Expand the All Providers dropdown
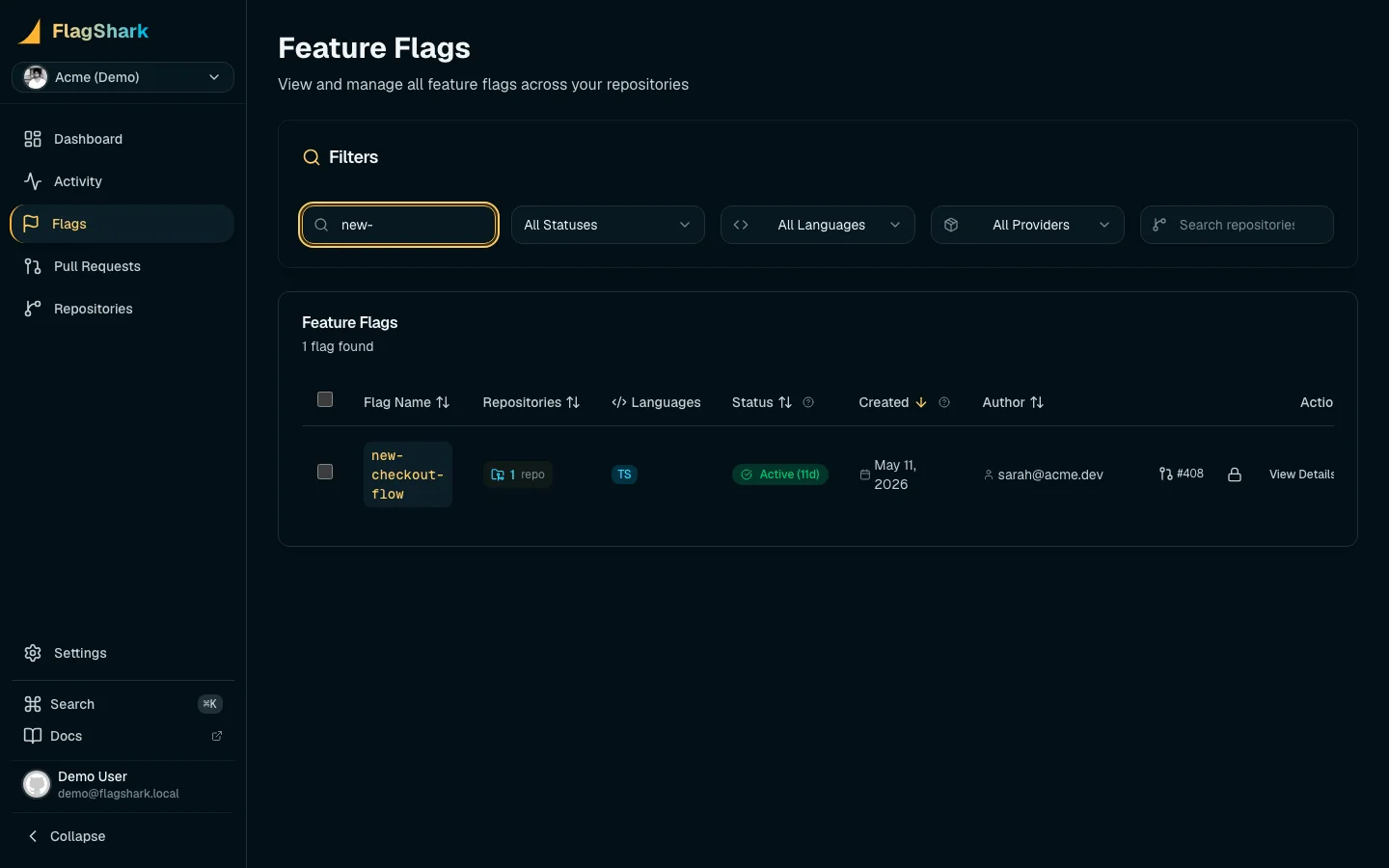The image size is (1389, 868). [1027, 225]
